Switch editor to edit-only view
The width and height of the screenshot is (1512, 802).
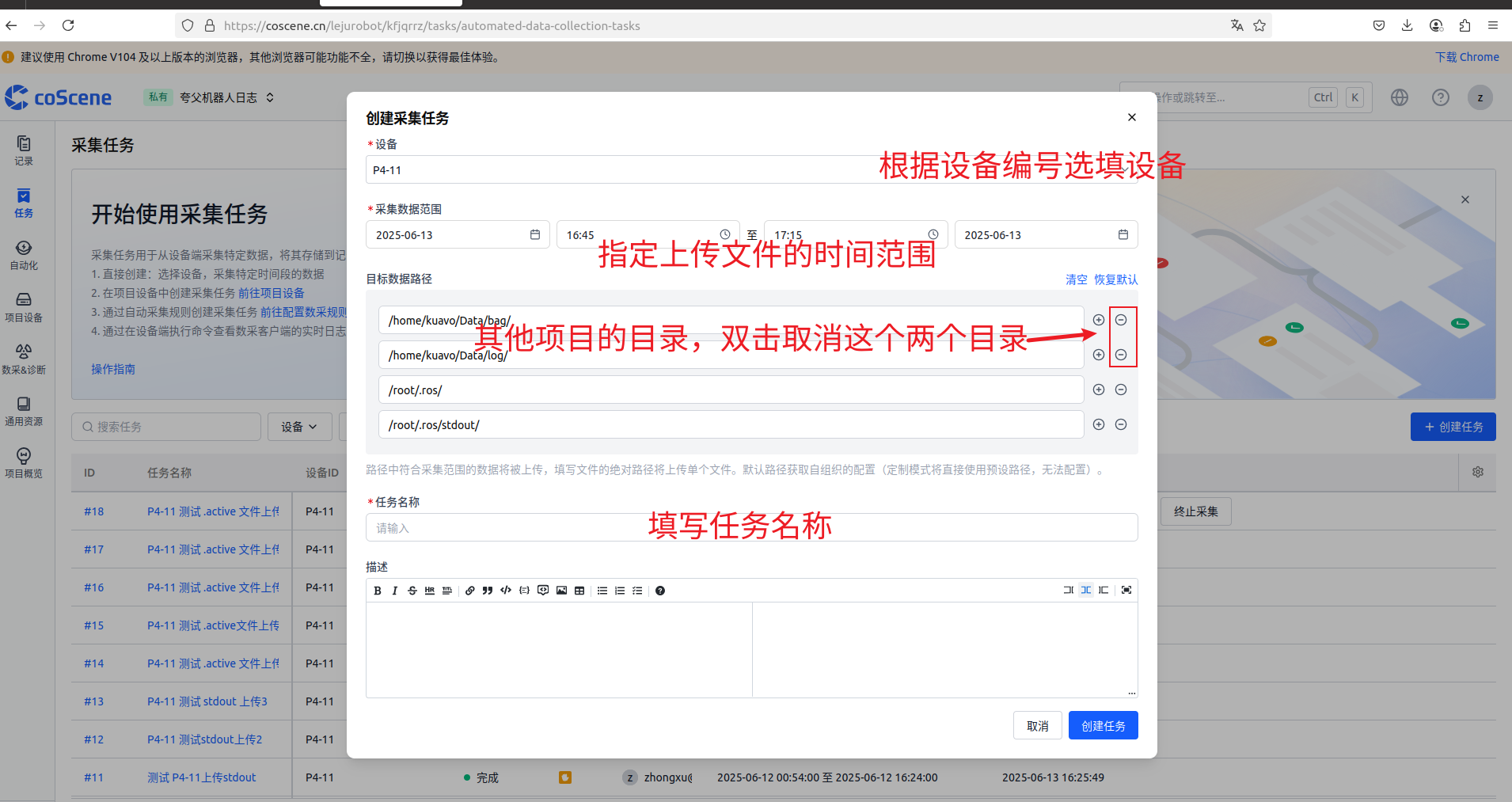coord(1068,590)
